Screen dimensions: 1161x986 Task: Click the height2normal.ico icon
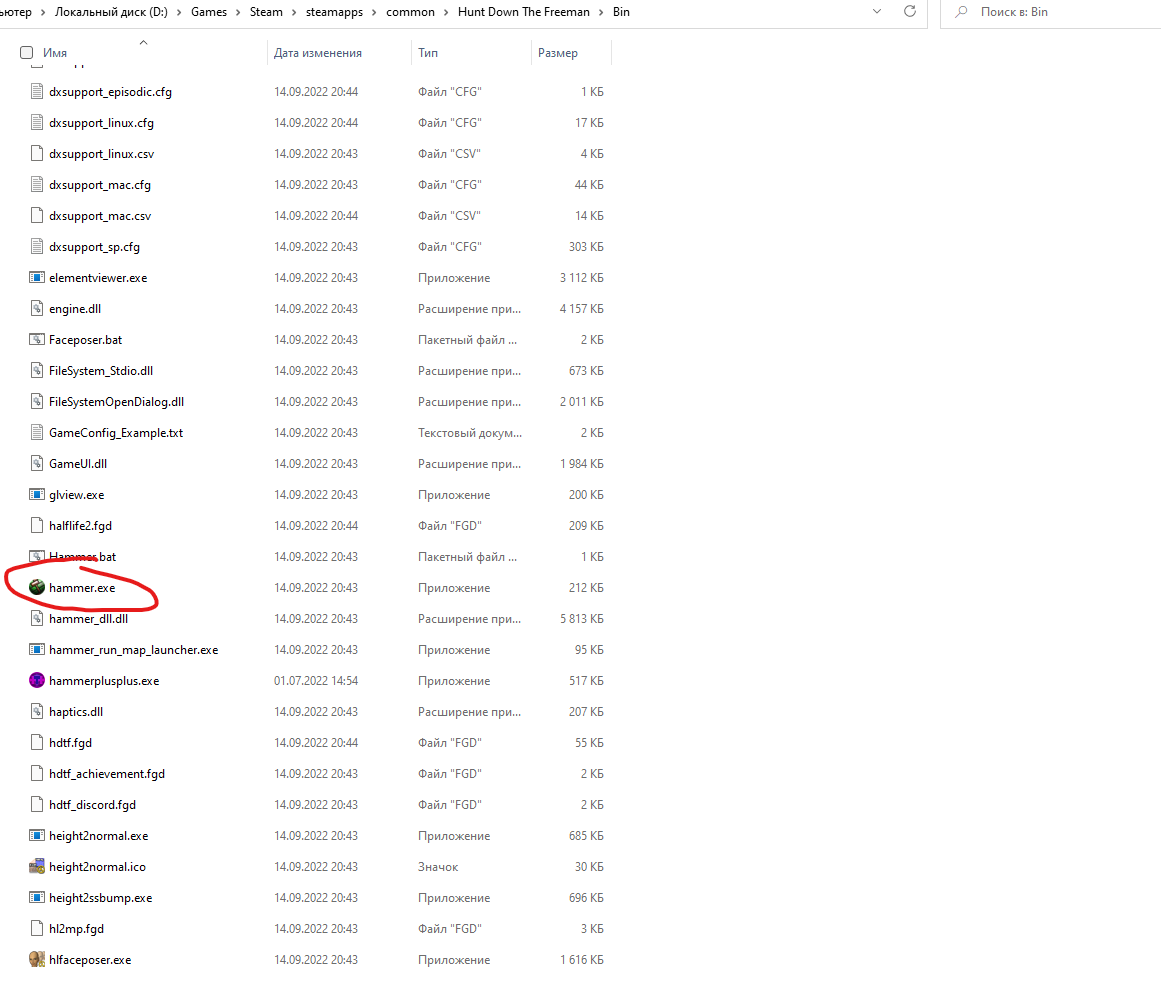pyautogui.click(x=37, y=866)
